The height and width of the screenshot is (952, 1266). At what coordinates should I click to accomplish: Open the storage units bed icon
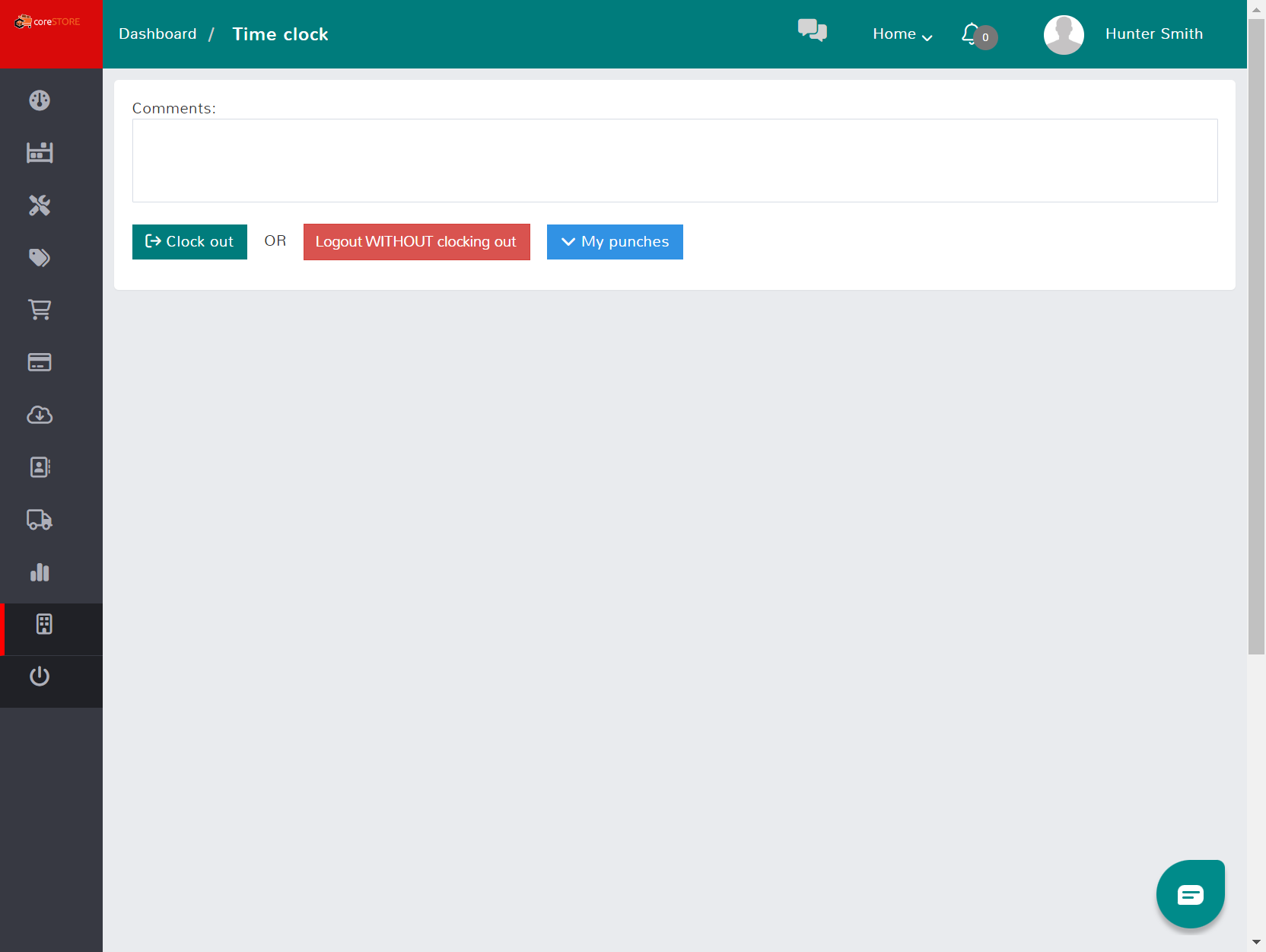click(x=40, y=153)
